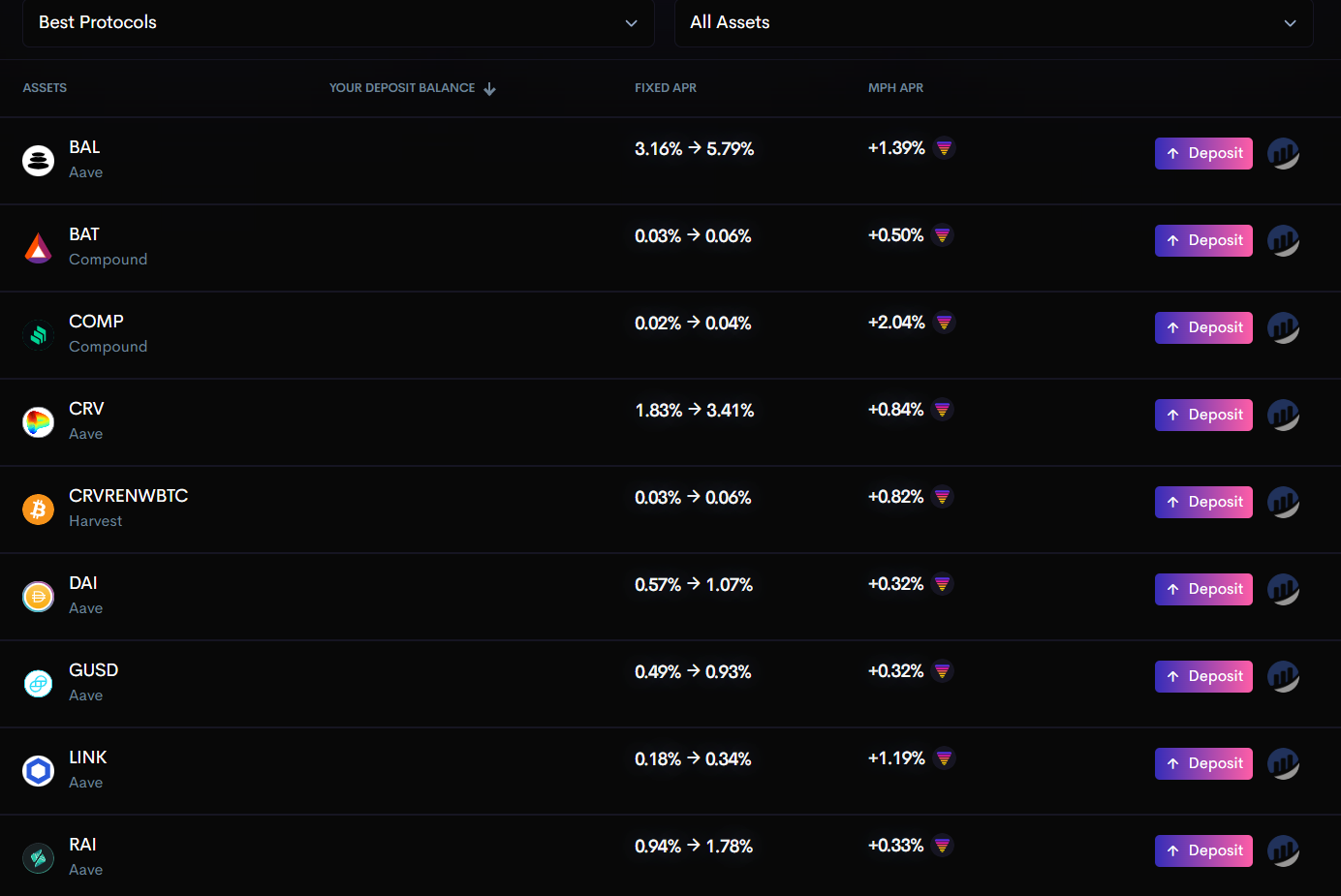The height and width of the screenshot is (896, 1341).
Task: Click the CRV token rainbow icon
Action: [38, 421]
